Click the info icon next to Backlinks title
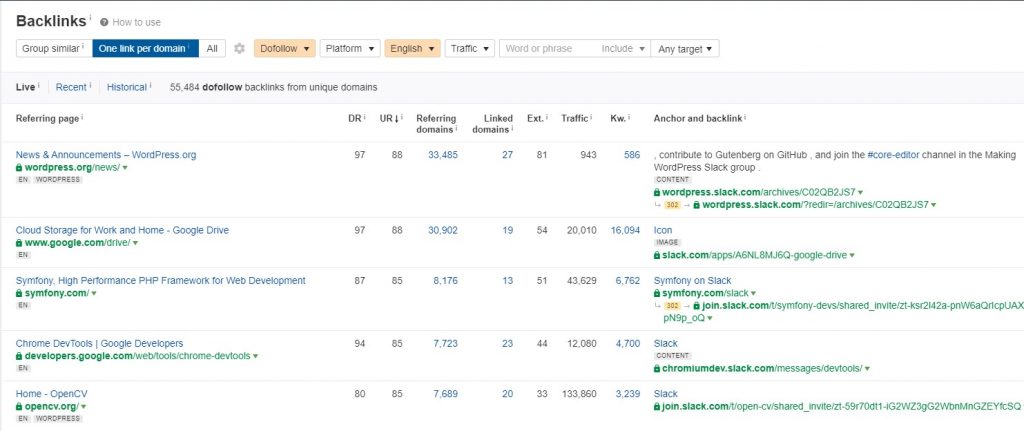This screenshot has width=1024, height=431. coord(89,18)
